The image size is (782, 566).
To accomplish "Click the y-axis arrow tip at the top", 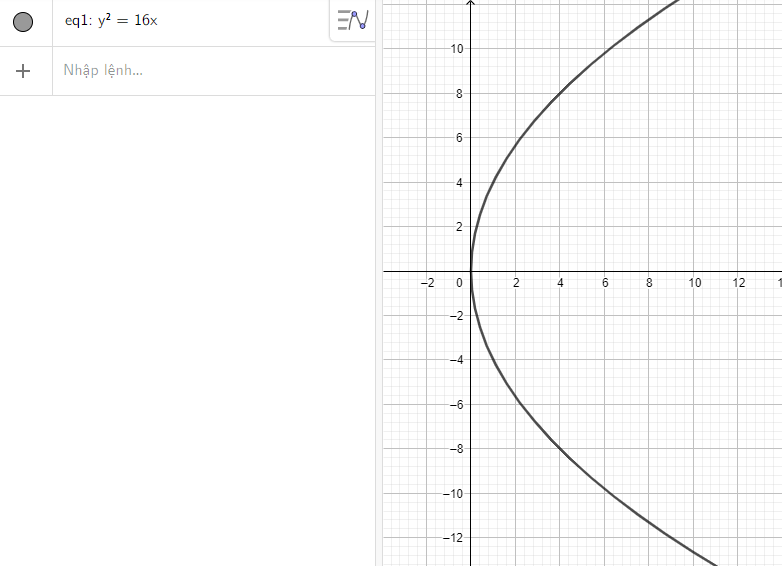I will point(471,4).
